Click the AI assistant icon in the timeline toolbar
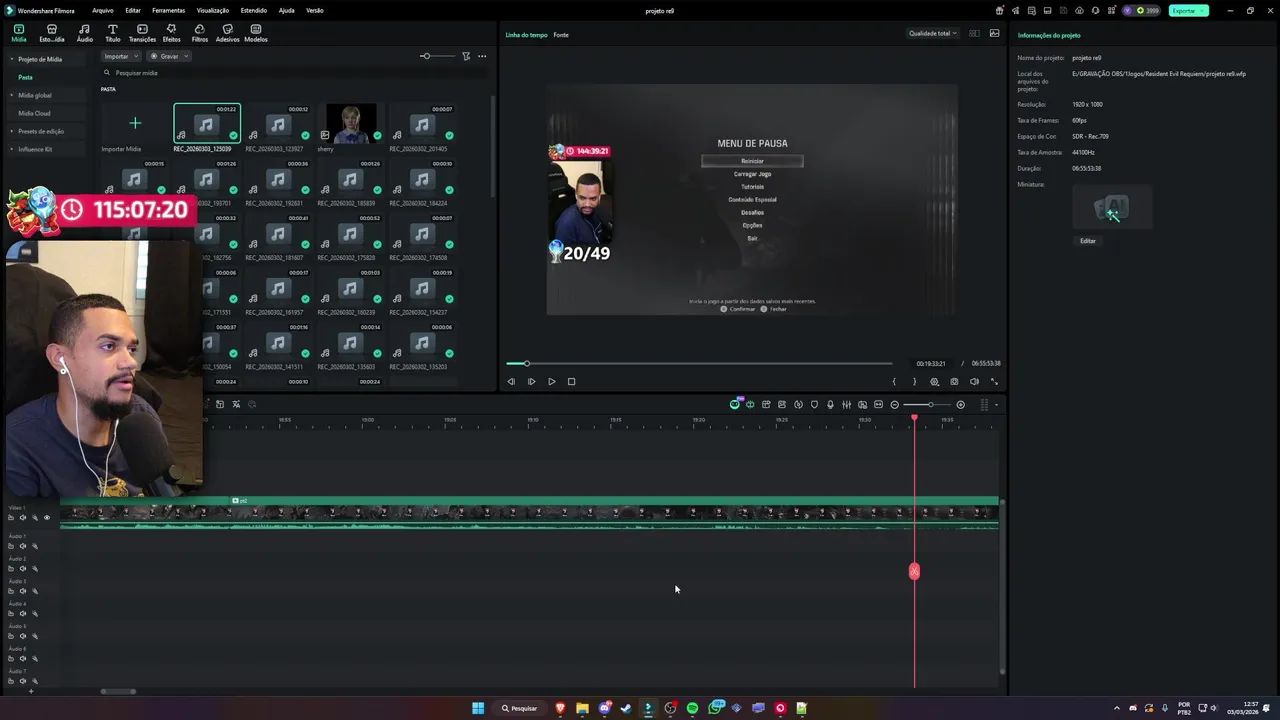Viewport: 1280px width, 720px height. tap(734, 404)
